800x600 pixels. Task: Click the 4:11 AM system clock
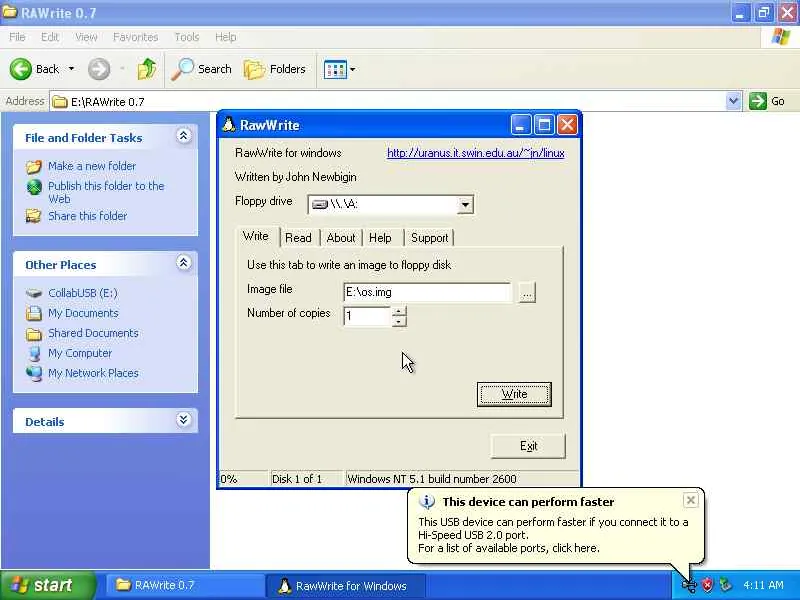pyautogui.click(x=763, y=585)
